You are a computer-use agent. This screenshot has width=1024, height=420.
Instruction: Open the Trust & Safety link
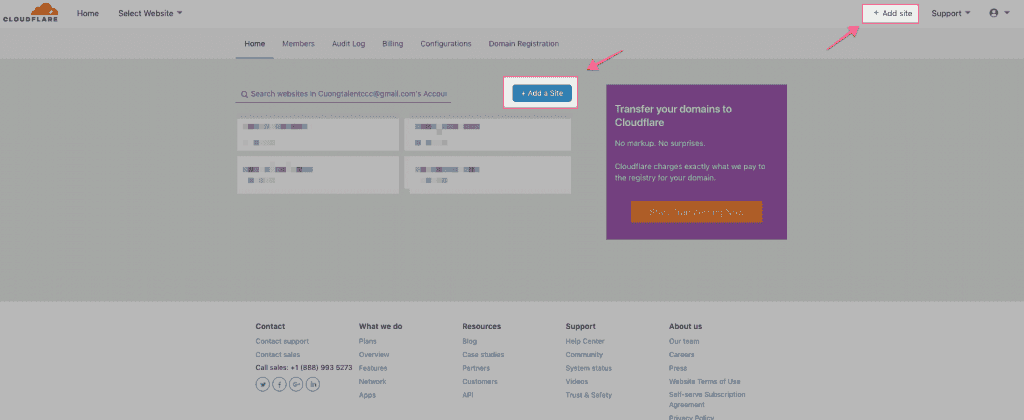click(588, 395)
